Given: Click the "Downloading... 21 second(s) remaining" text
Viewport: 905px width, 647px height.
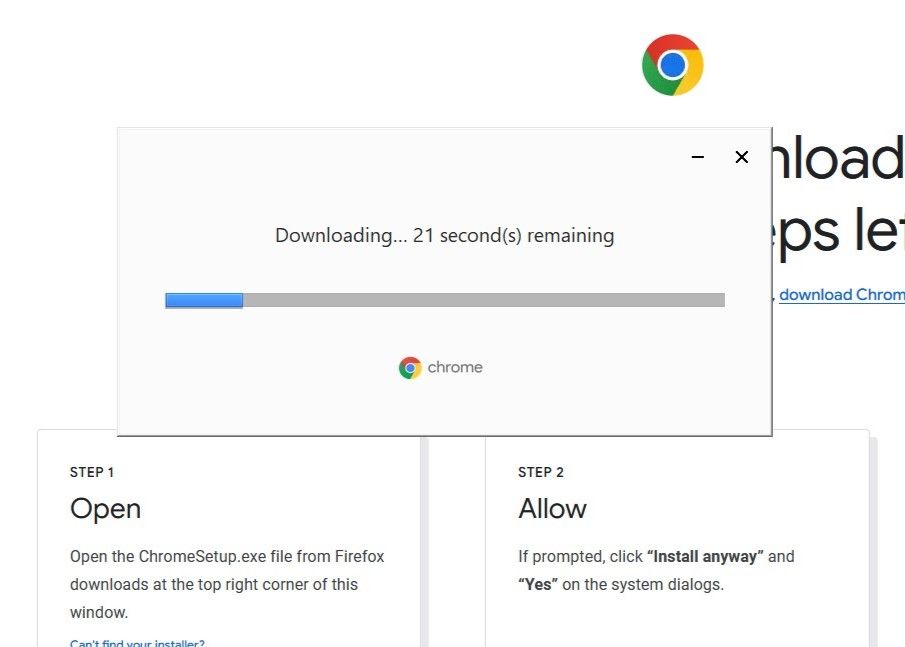Looking at the screenshot, I should [444, 235].
